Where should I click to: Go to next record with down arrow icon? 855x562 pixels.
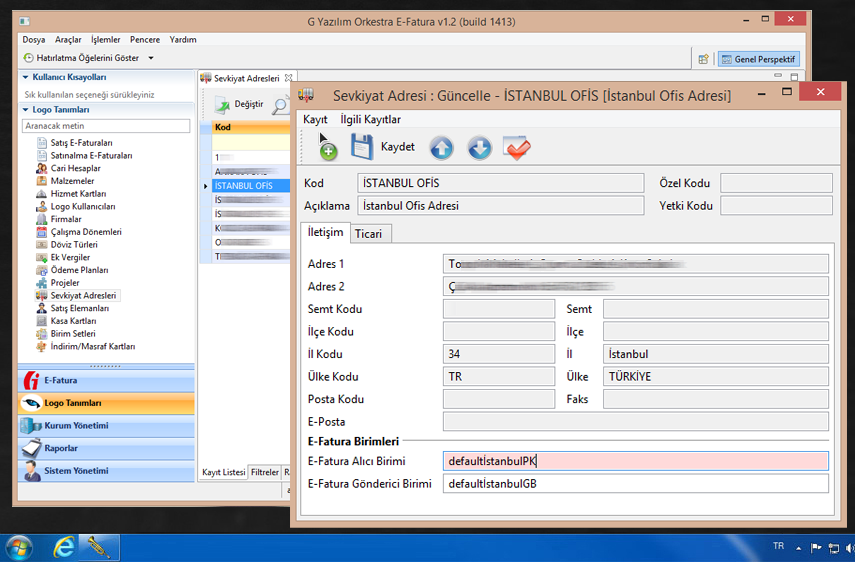pos(479,148)
